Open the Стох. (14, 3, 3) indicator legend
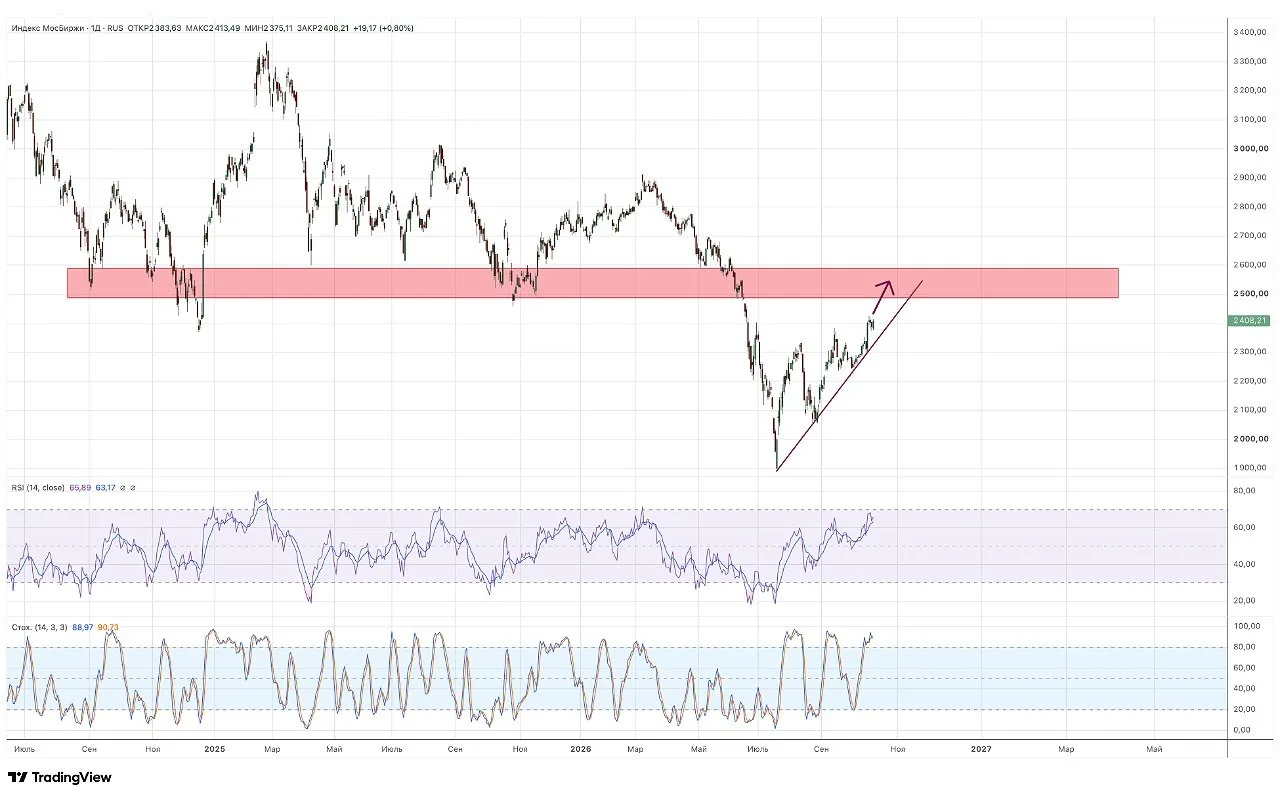 pos(39,627)
